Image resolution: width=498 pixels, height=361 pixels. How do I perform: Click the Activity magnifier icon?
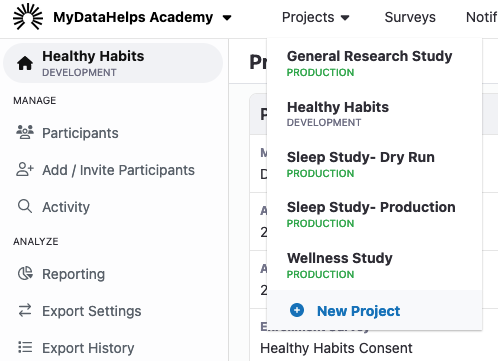click(25, 206)
